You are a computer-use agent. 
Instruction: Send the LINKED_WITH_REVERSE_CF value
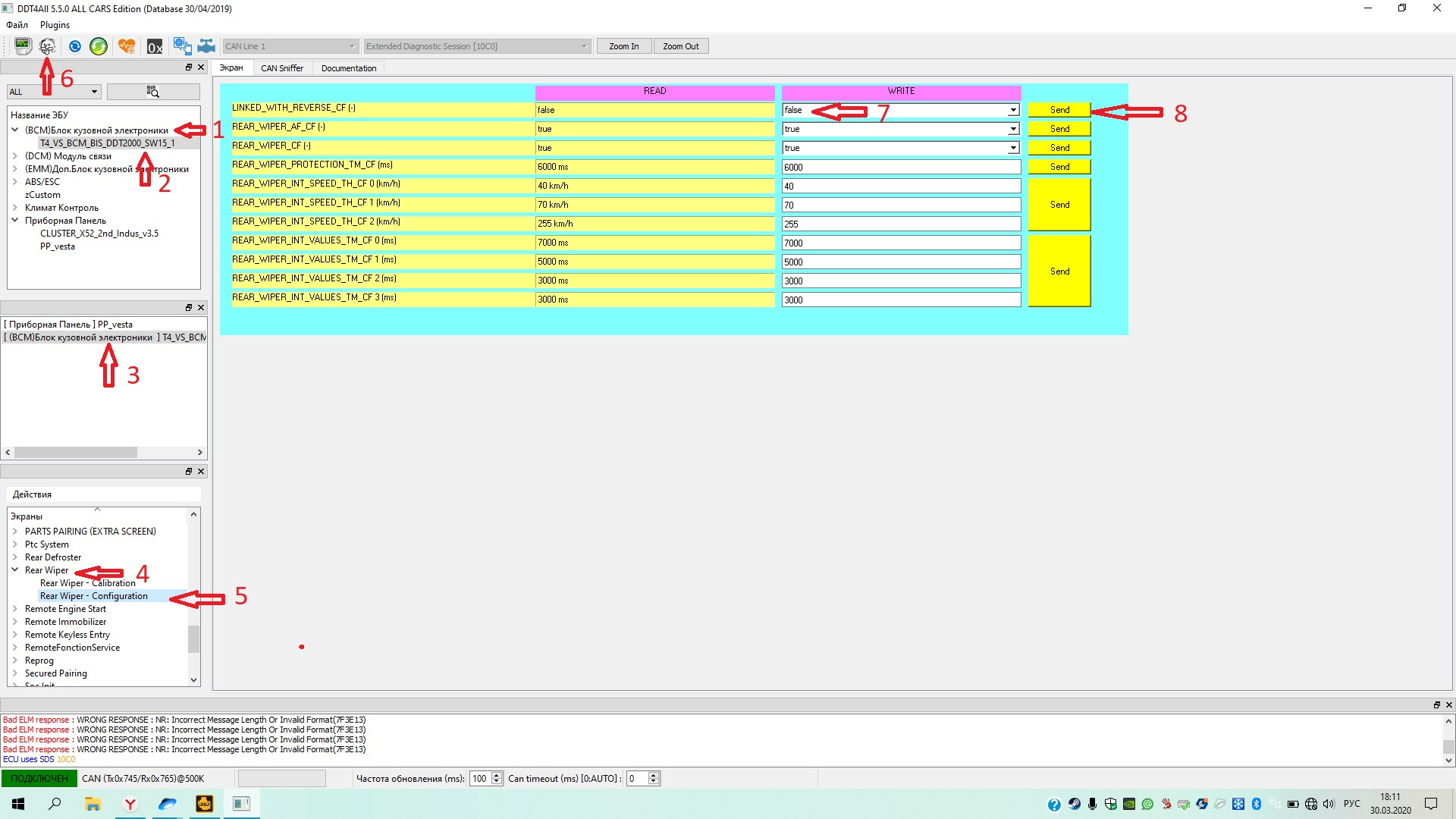pyautogui.click(x=1059, y=110)
